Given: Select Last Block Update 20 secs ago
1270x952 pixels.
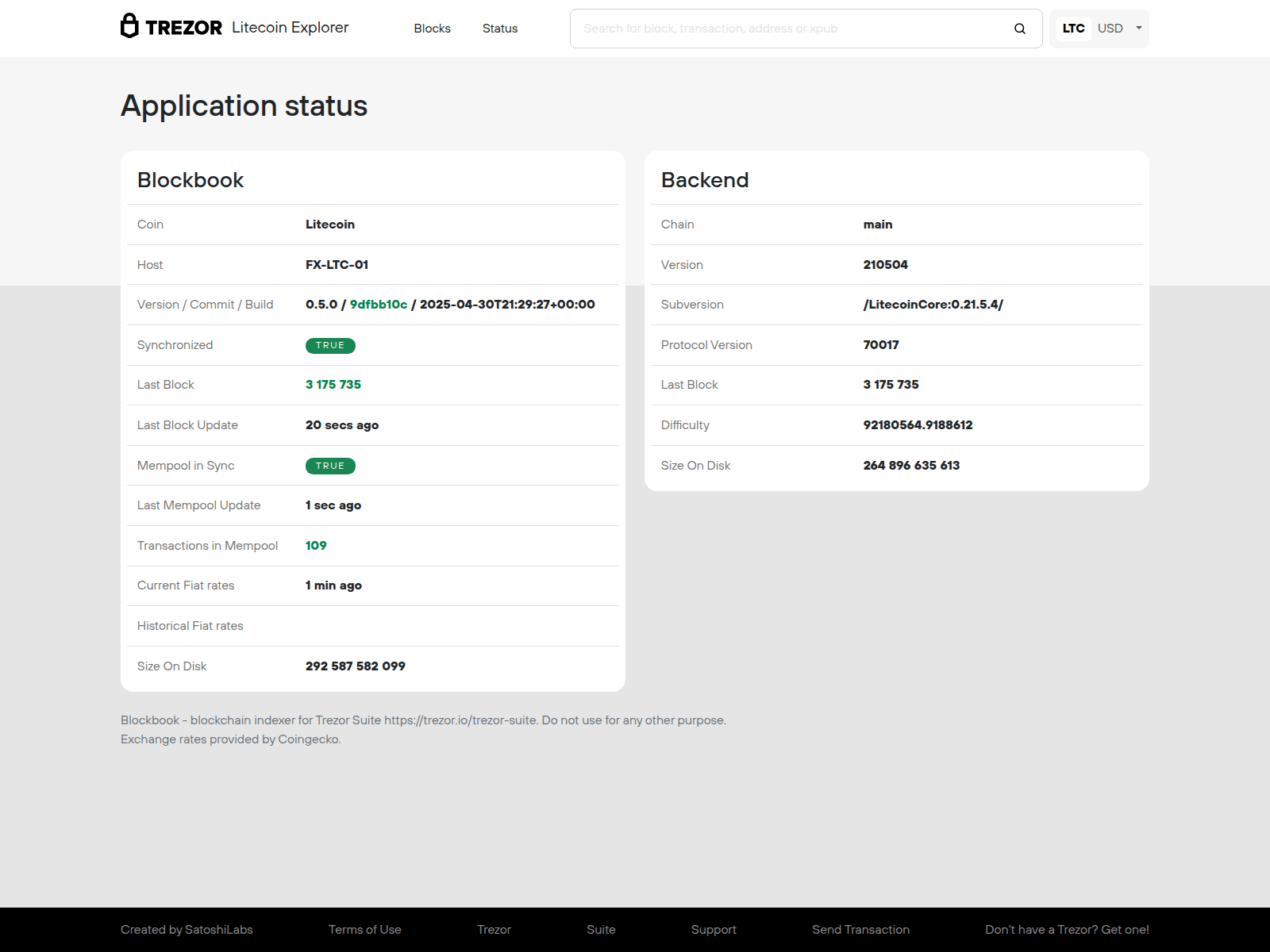Looking at the screenshot, I should tap(342, 425).
